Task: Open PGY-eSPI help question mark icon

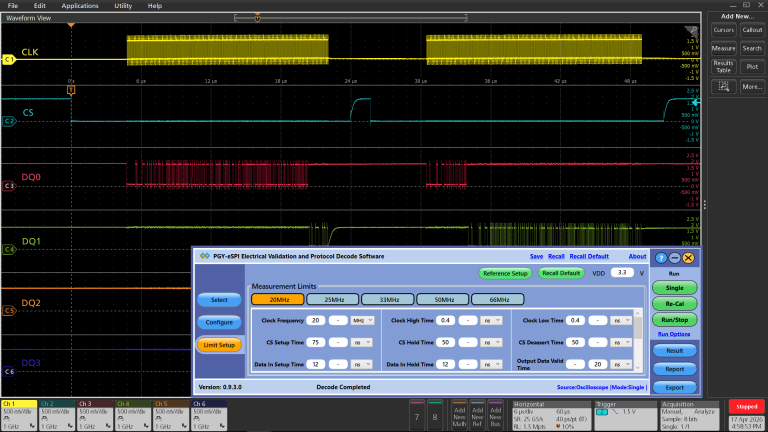Action: coord(661,258)
